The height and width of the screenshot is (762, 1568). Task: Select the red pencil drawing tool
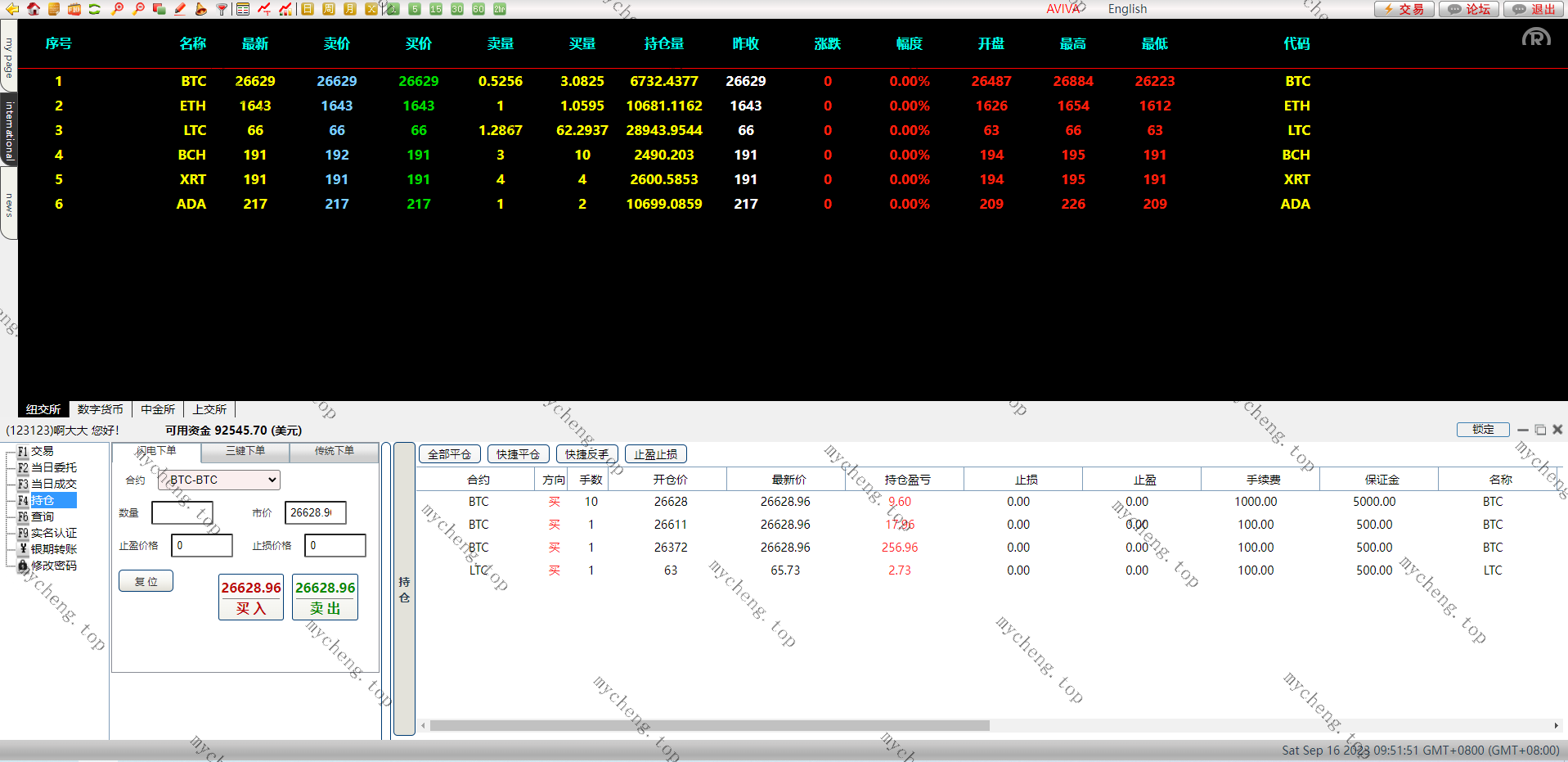point(180,9)
